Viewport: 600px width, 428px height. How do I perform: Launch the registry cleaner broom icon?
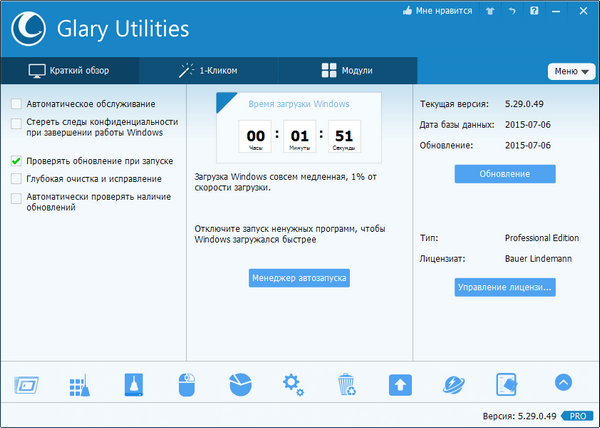(x=80, y=384)
